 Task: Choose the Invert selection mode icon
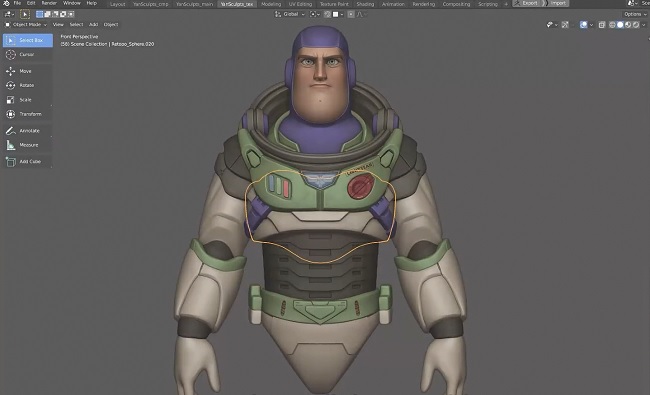[x=63, y=14]
